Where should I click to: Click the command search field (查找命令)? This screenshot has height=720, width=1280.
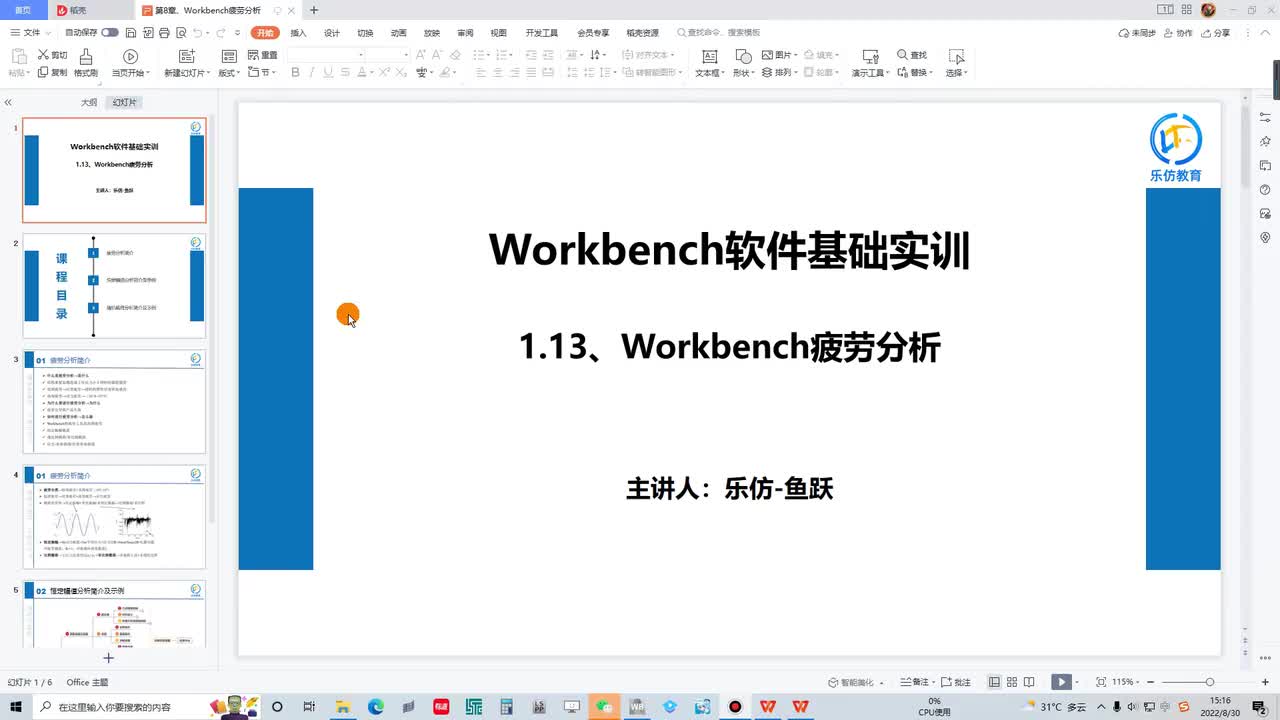coord(718,33)
